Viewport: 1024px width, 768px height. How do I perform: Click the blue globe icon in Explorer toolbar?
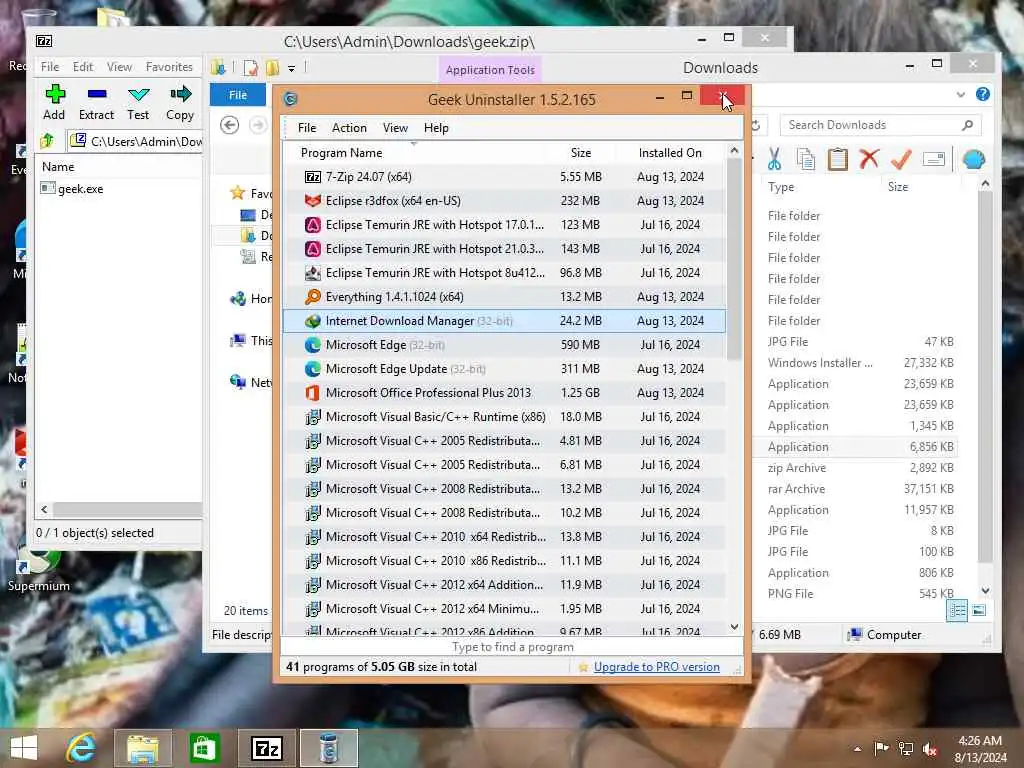pos(974,159)
